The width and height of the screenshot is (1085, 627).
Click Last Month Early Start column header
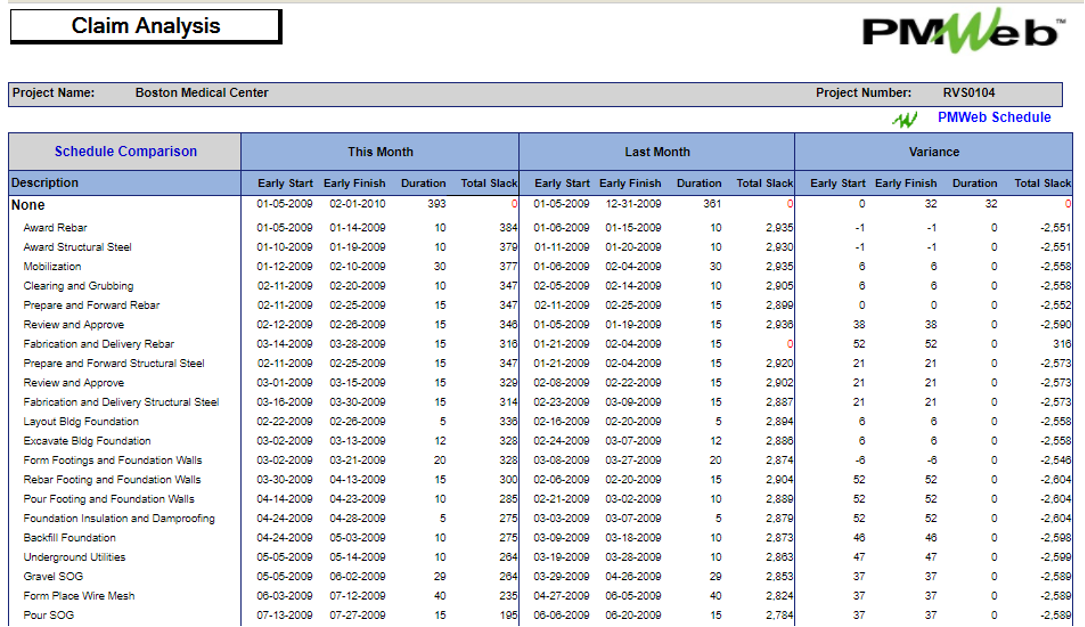[x=562, y=183]
